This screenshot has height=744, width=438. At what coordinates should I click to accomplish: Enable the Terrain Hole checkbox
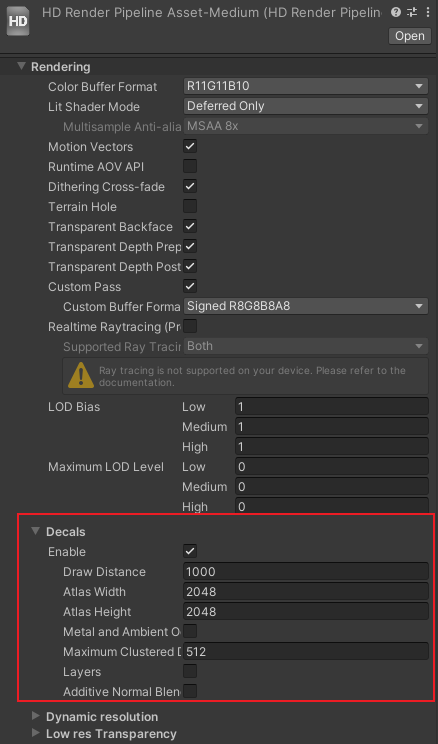[x=190, y=206]
